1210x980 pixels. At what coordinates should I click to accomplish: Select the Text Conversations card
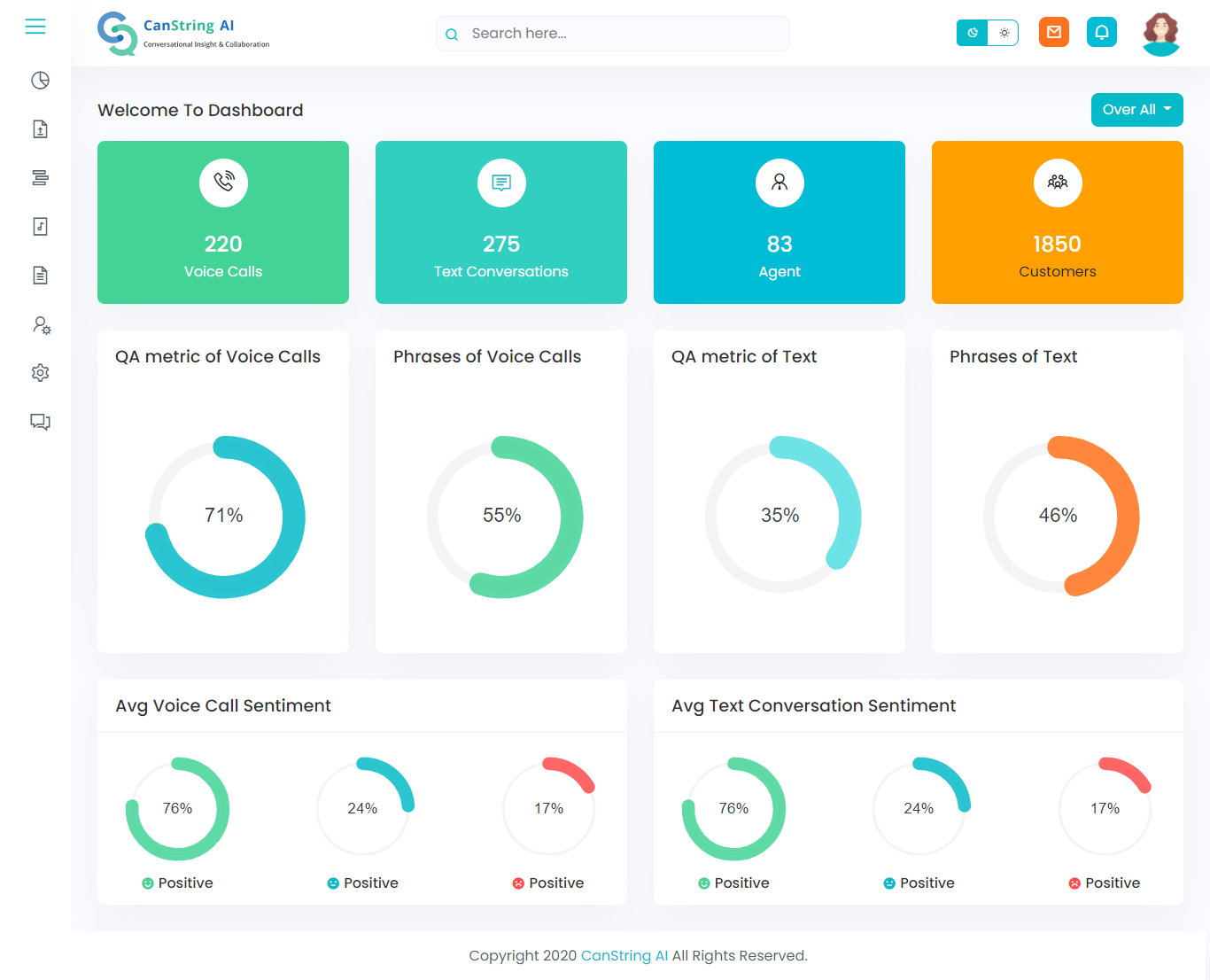(501, 222)
